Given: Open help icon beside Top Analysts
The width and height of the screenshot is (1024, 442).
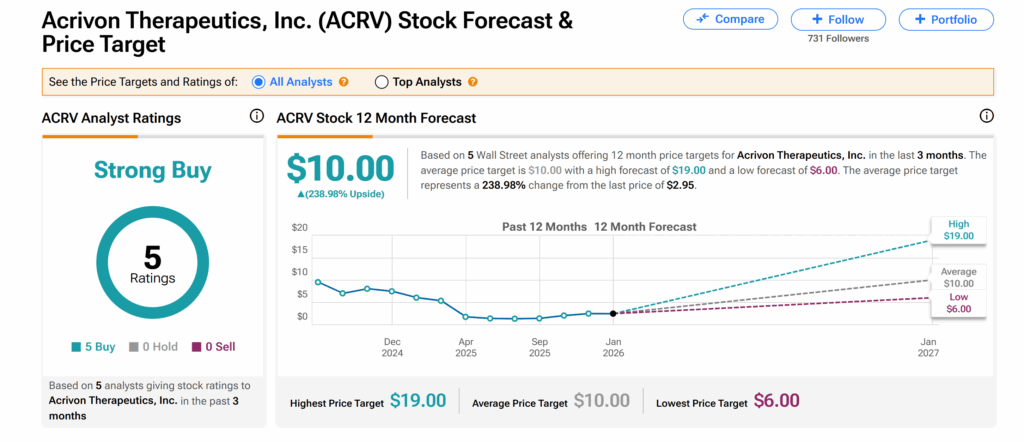Looking at the screenshot, I should click(473, 82).
